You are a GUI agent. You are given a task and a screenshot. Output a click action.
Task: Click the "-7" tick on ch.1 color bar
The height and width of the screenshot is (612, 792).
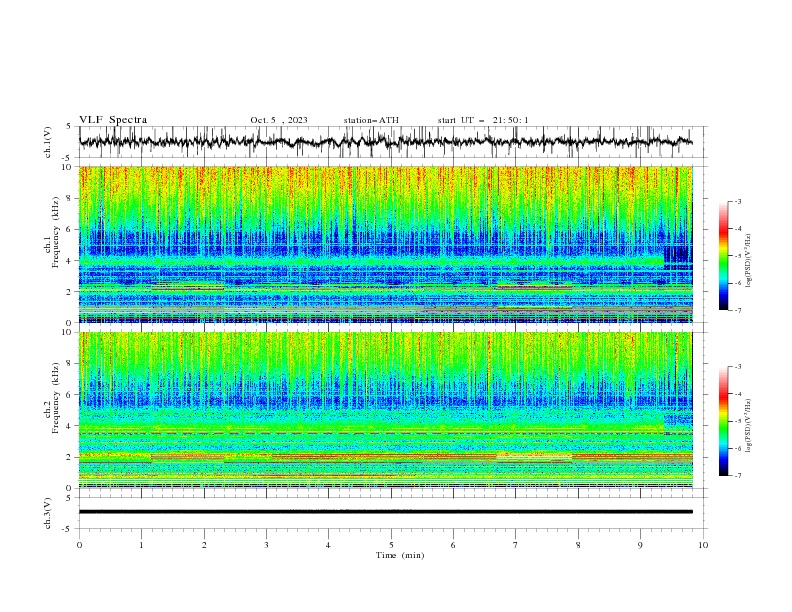(x=738, y=310)
